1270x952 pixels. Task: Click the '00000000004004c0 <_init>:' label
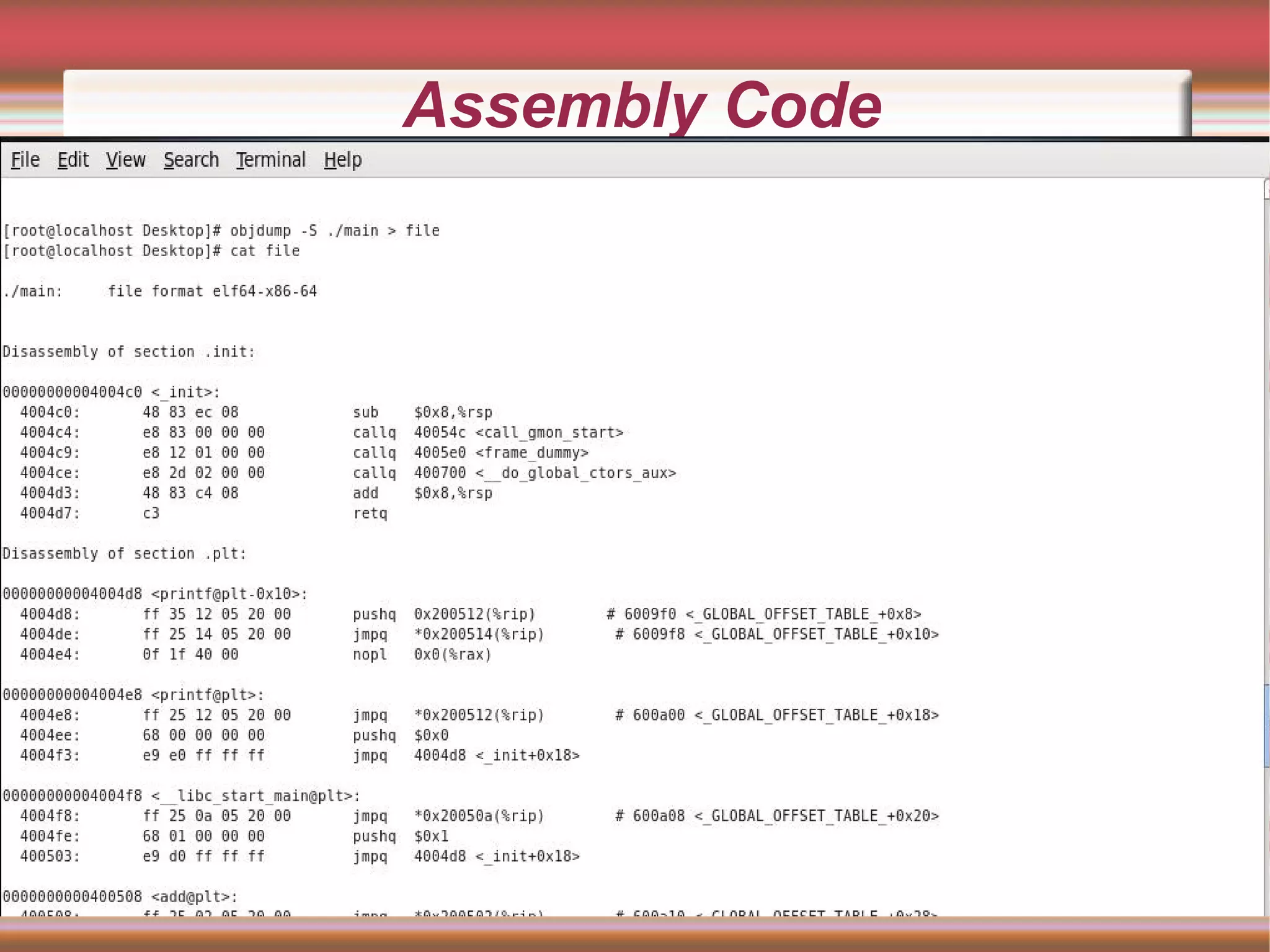[x=112, y=392]
